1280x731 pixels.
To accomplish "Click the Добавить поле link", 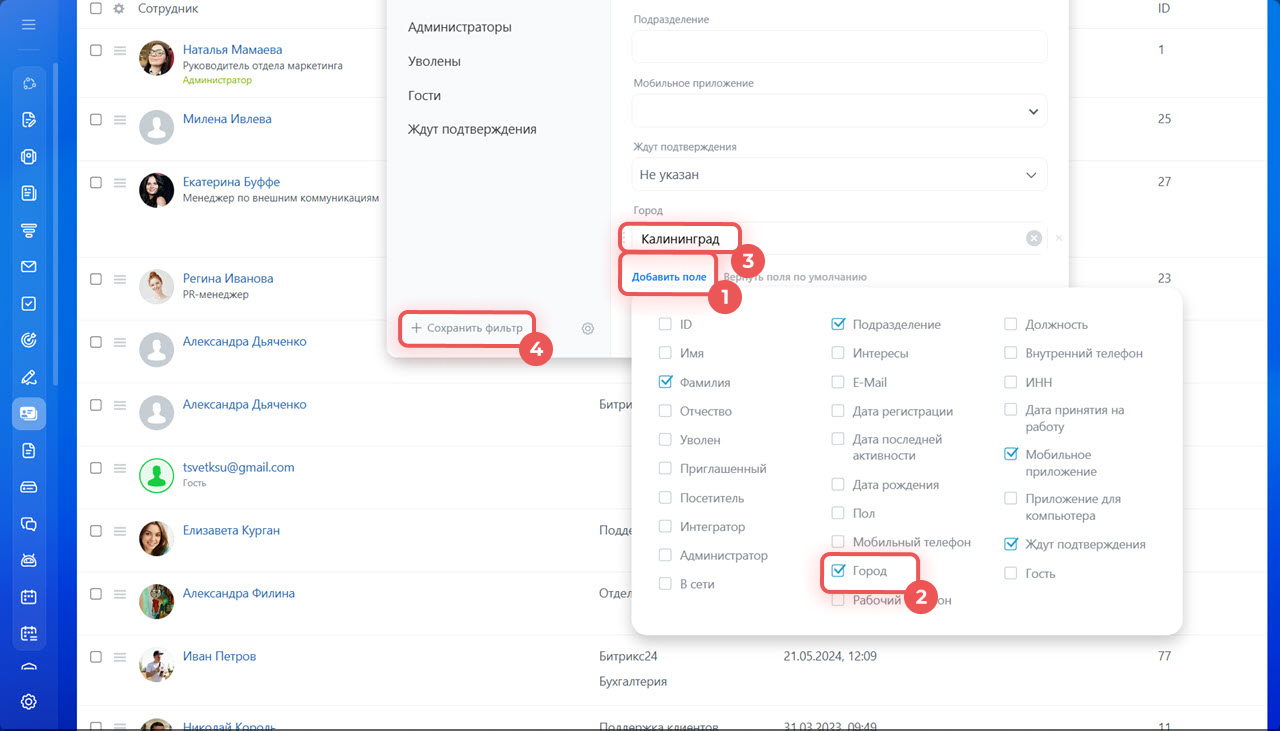I will pyautogui.click(x=669, y=276).
